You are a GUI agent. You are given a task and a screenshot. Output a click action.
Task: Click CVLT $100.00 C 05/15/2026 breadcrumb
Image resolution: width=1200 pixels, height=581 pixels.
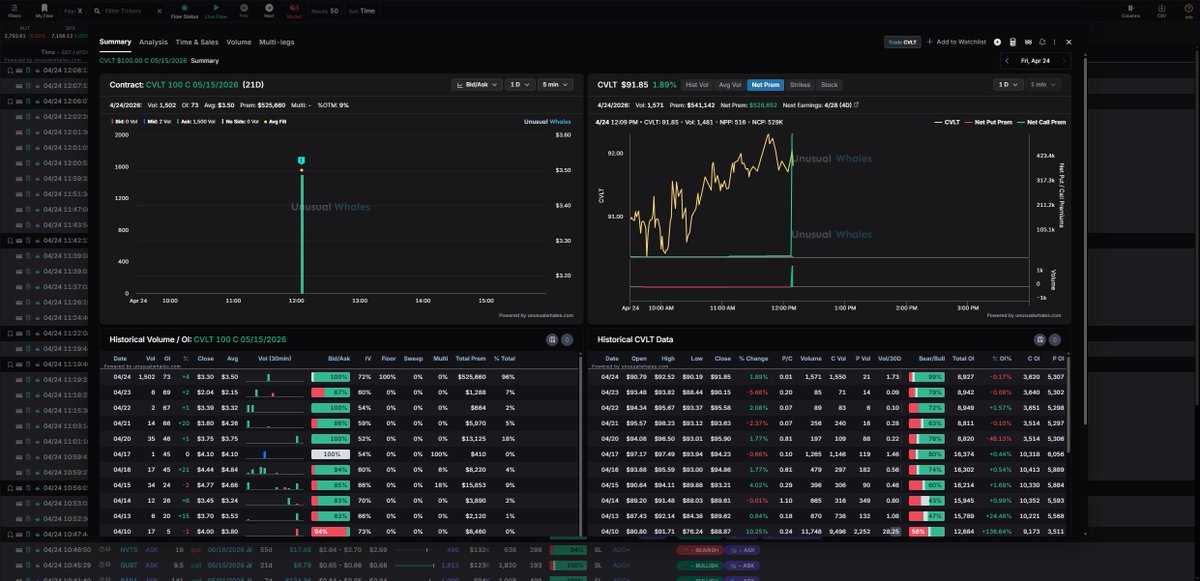[143, 61]
